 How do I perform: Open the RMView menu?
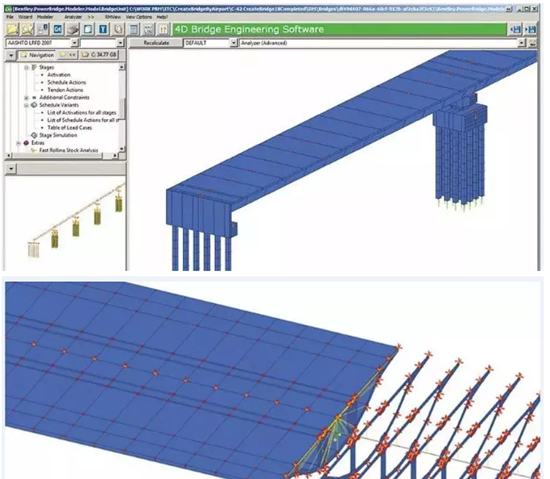tap(113, 17)
